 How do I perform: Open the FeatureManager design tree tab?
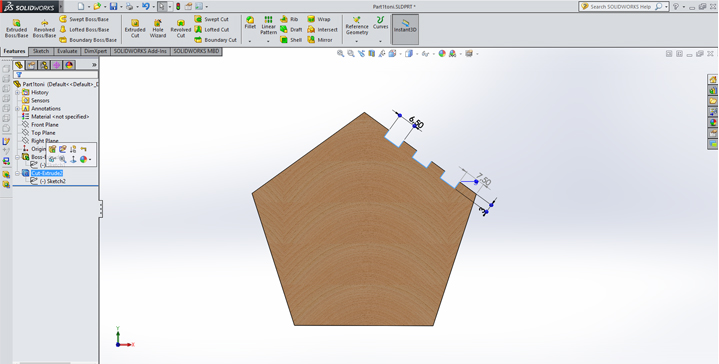coord(19,65)
